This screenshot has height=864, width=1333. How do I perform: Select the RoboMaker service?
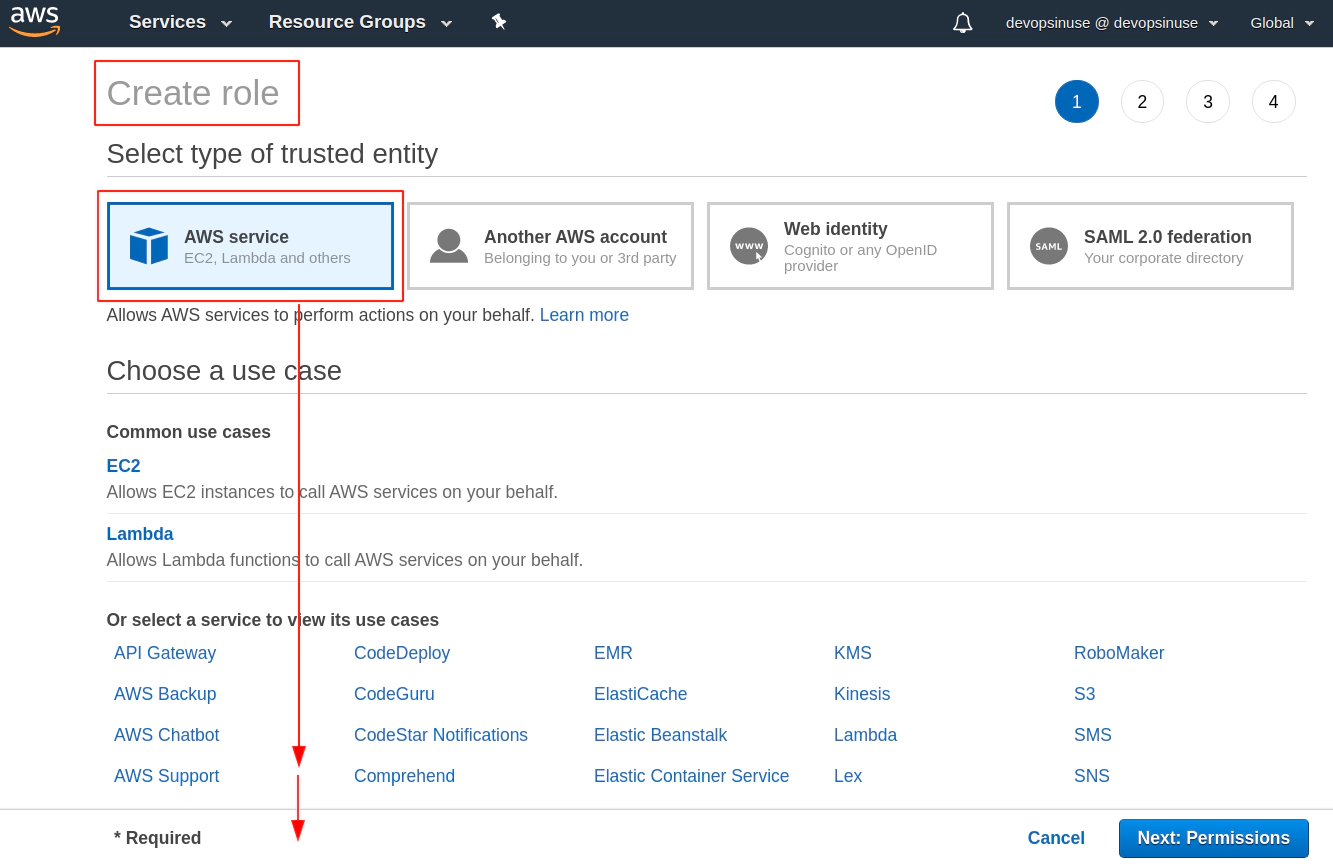coord(1119,653)
